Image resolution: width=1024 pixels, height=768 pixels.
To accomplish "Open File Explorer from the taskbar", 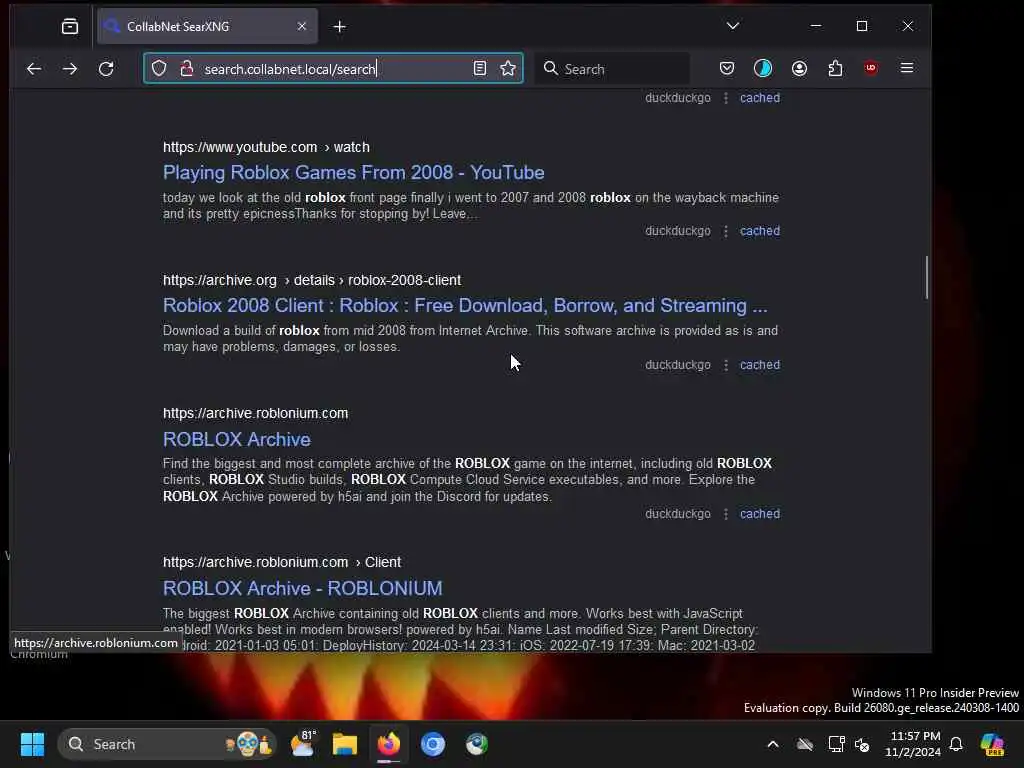I will (x=345, y=744).
